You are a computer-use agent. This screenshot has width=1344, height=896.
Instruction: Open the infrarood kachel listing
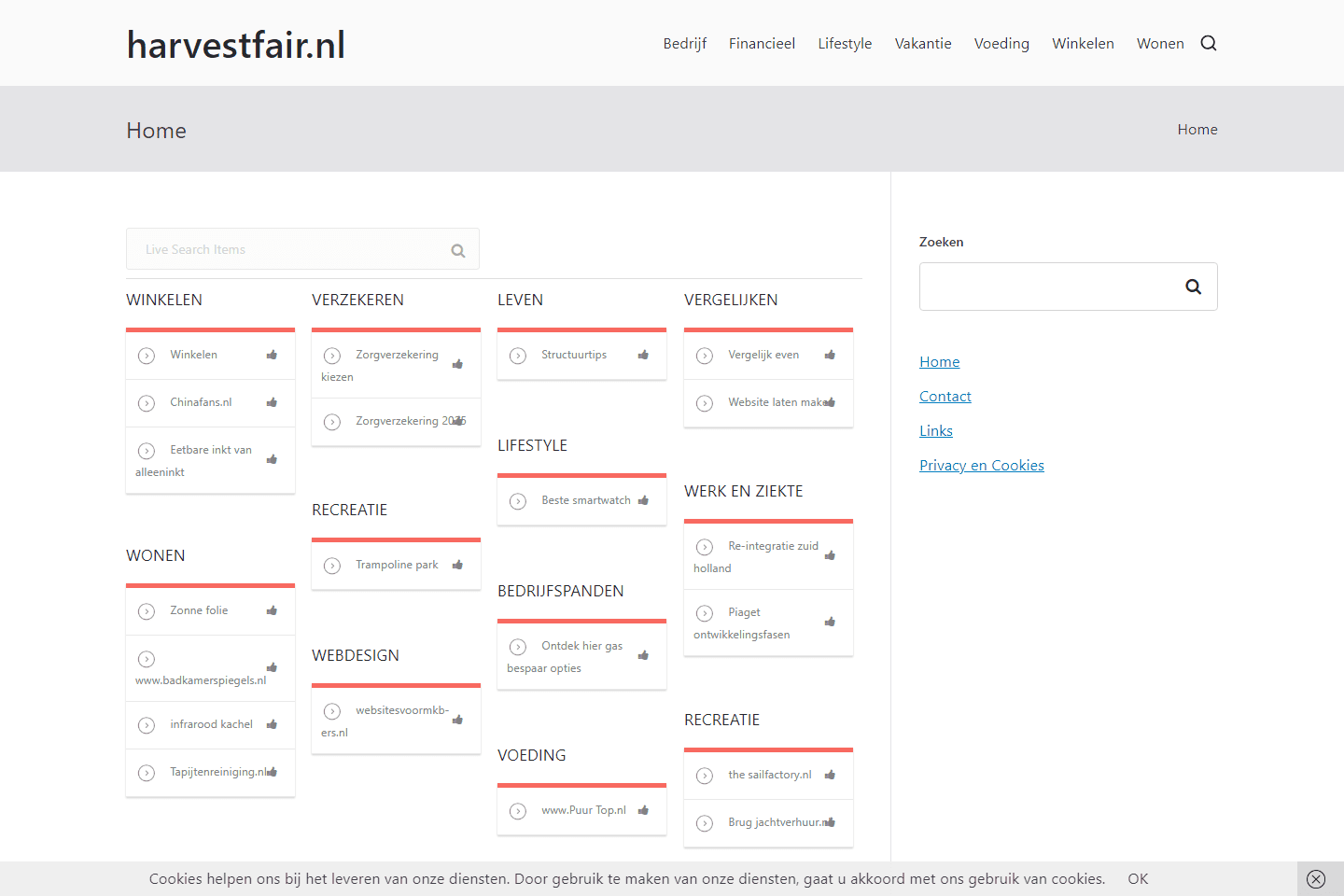point(211,724)
